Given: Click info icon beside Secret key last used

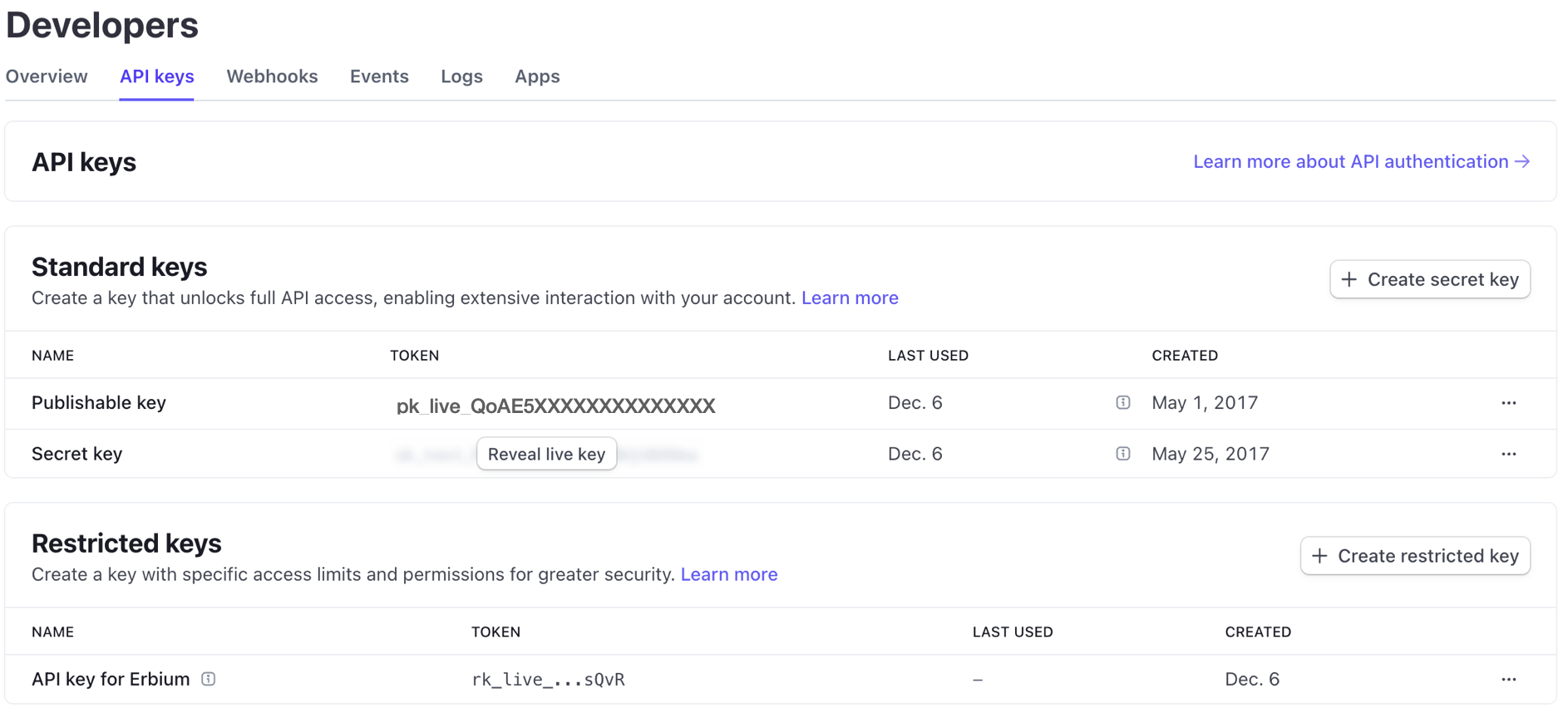Looking at the screenshot, I should point(1122,454).
